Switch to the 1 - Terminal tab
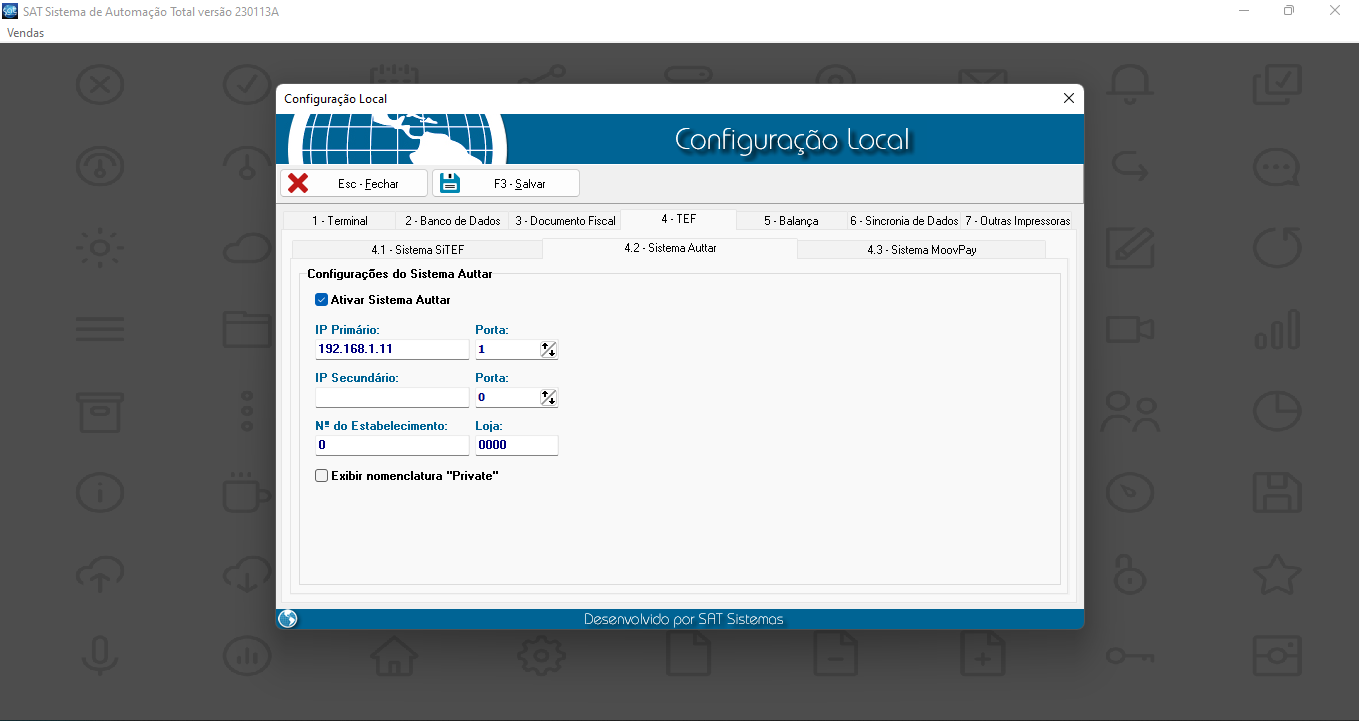Viewport: 1359px width, 721px height. 339,221
